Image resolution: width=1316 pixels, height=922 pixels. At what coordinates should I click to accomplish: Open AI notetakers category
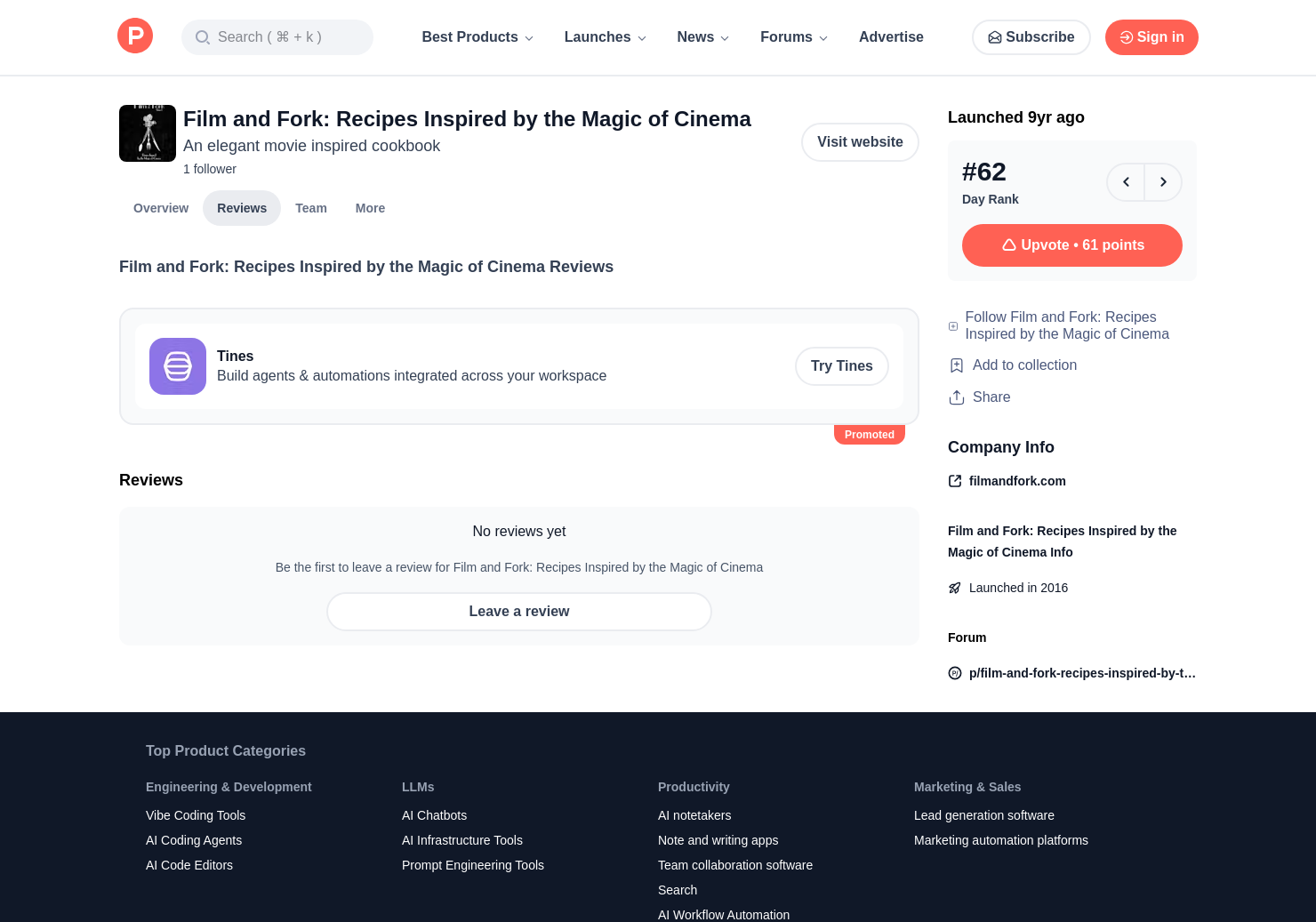[694, 815]
